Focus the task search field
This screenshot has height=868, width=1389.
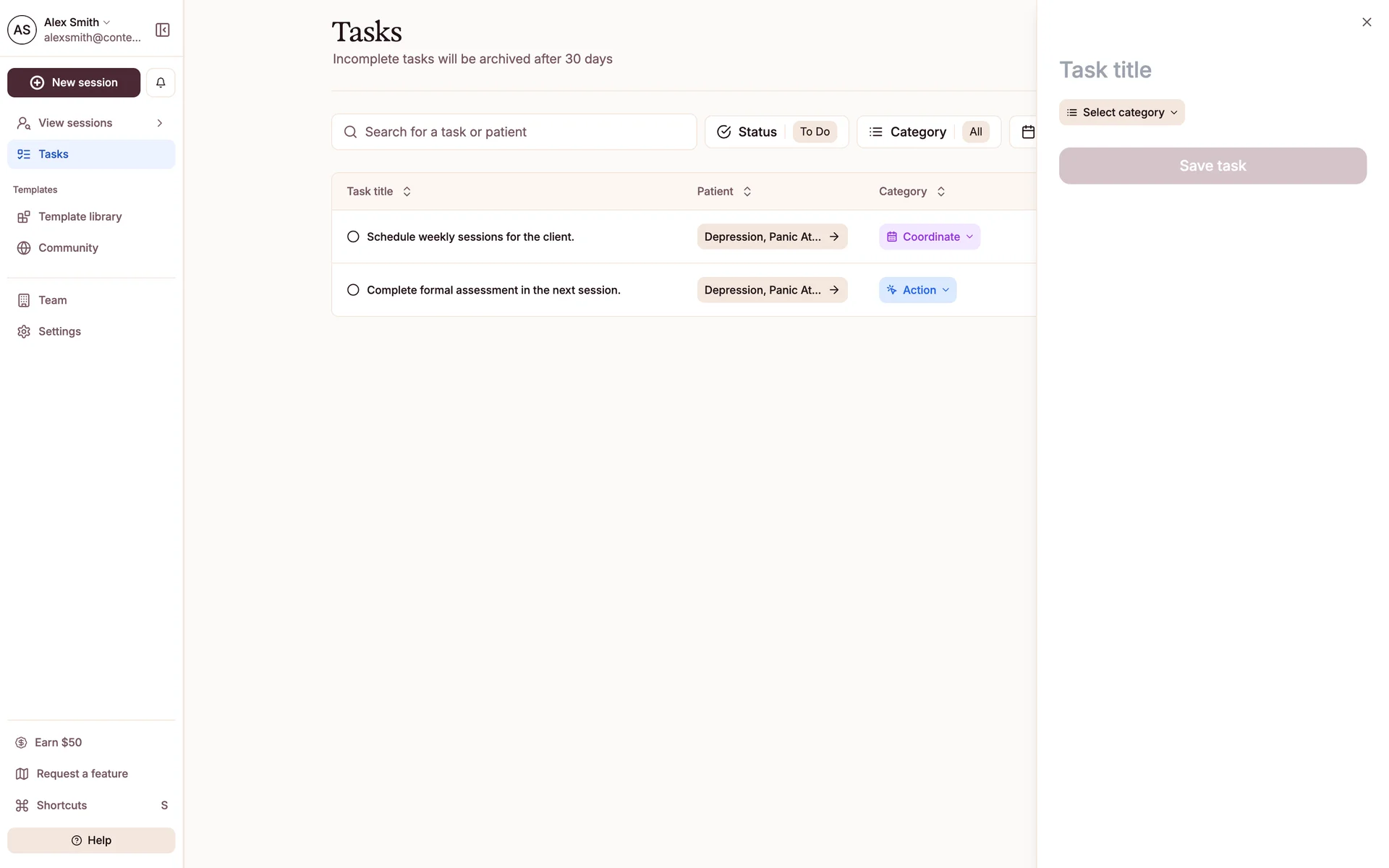click(514, 132)
